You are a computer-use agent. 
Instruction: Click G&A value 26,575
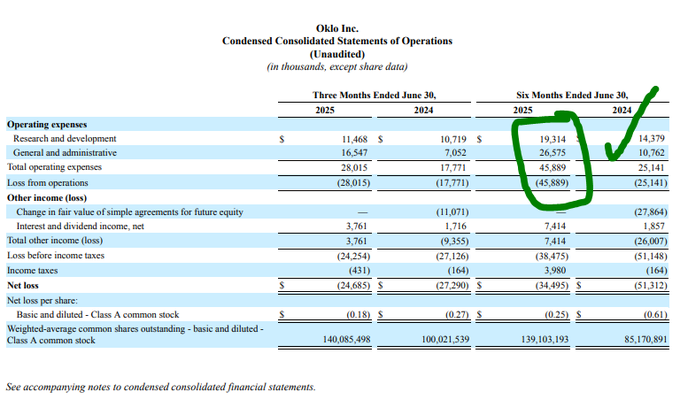click(552, 153)
